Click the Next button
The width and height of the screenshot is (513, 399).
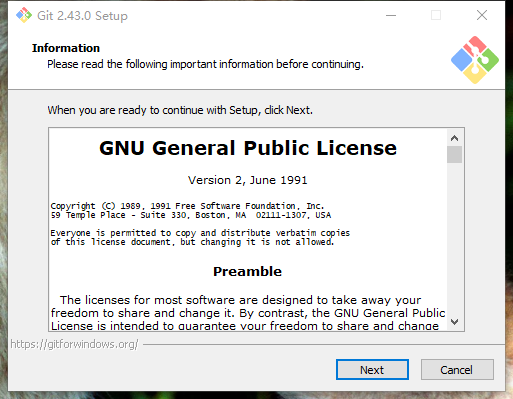click(372, 369)
